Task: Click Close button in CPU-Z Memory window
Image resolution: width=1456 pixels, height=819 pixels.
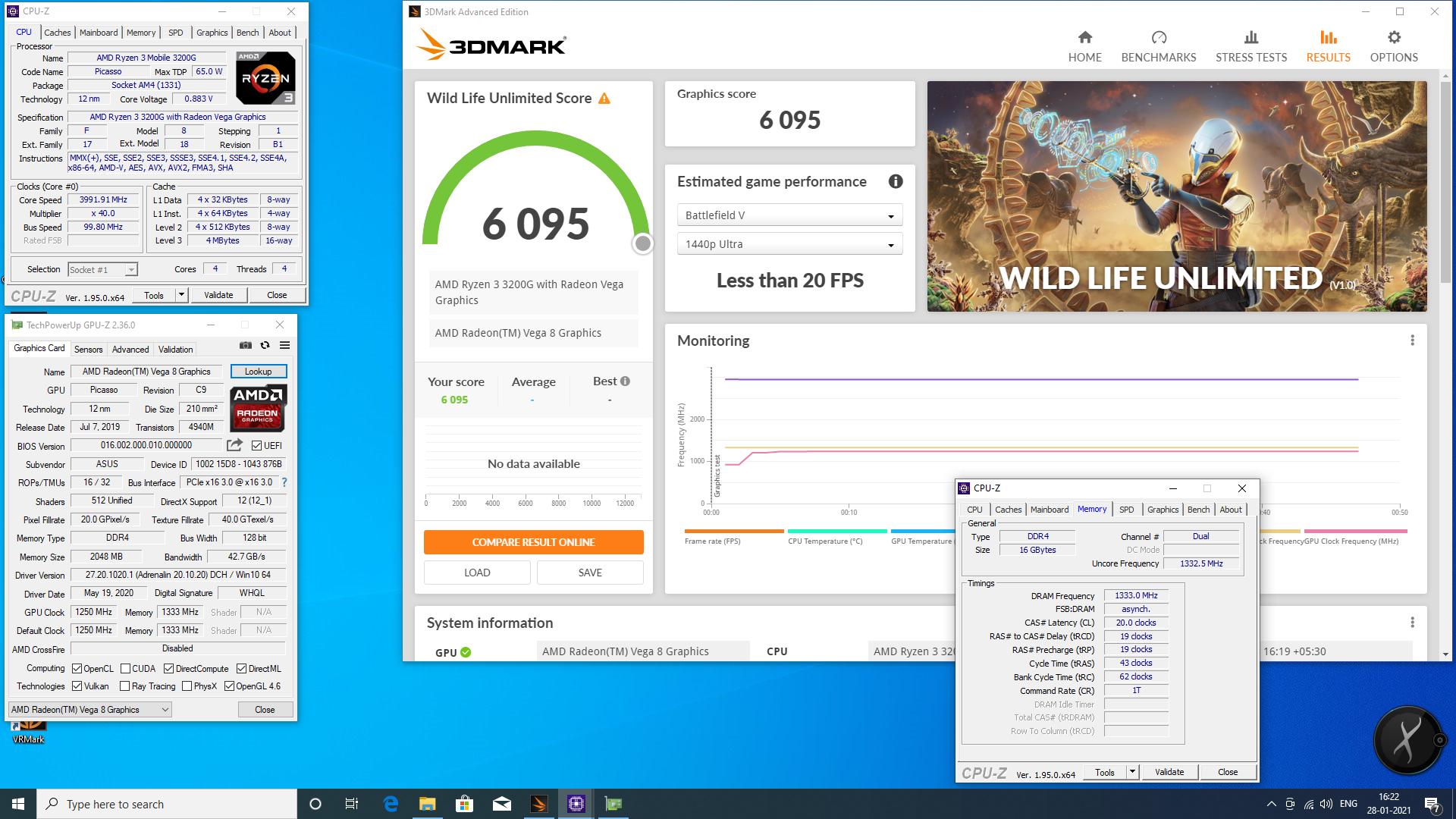Action: point(1228,772)
